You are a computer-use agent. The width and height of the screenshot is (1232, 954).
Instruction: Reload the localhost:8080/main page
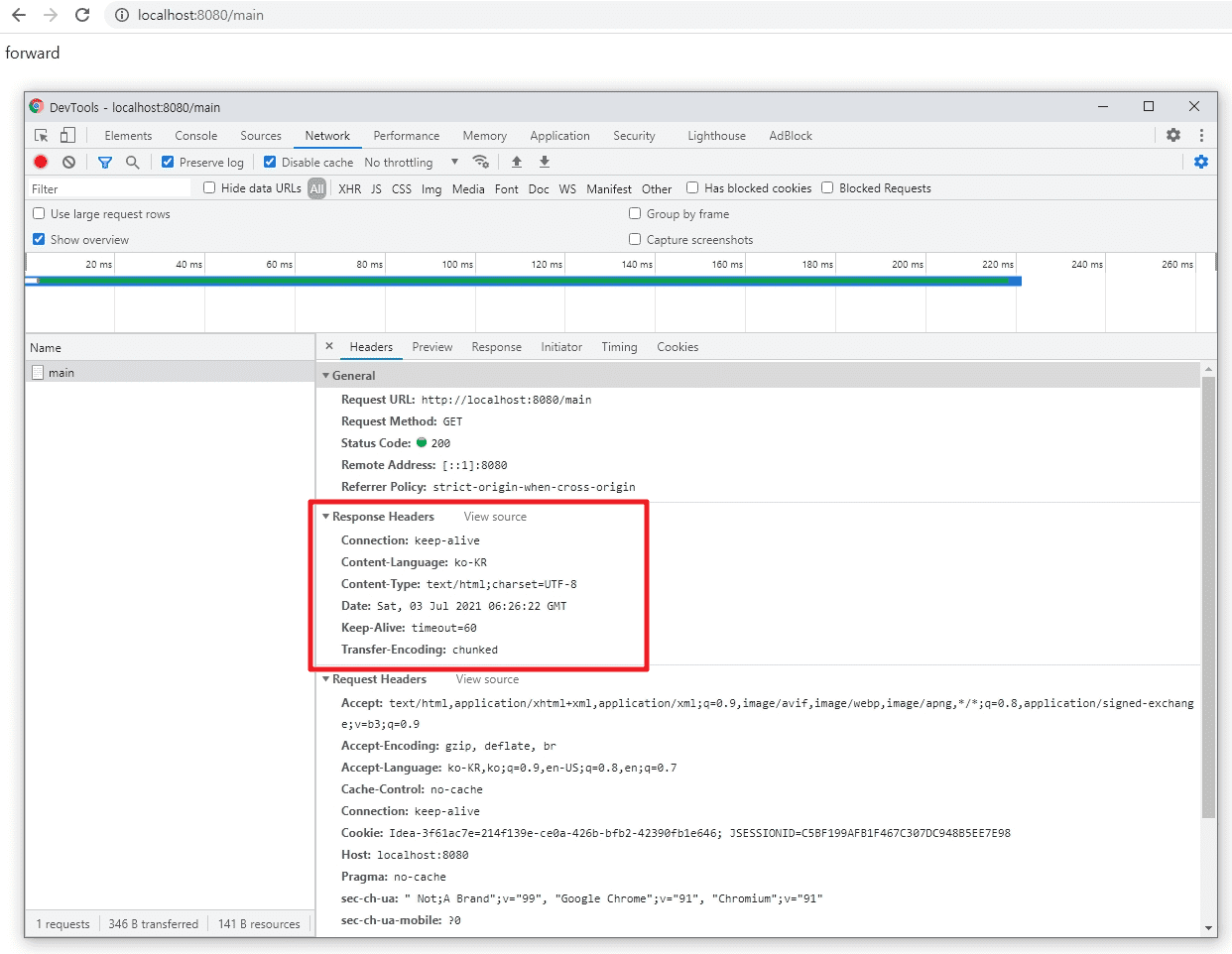click(x=82, y=15)
